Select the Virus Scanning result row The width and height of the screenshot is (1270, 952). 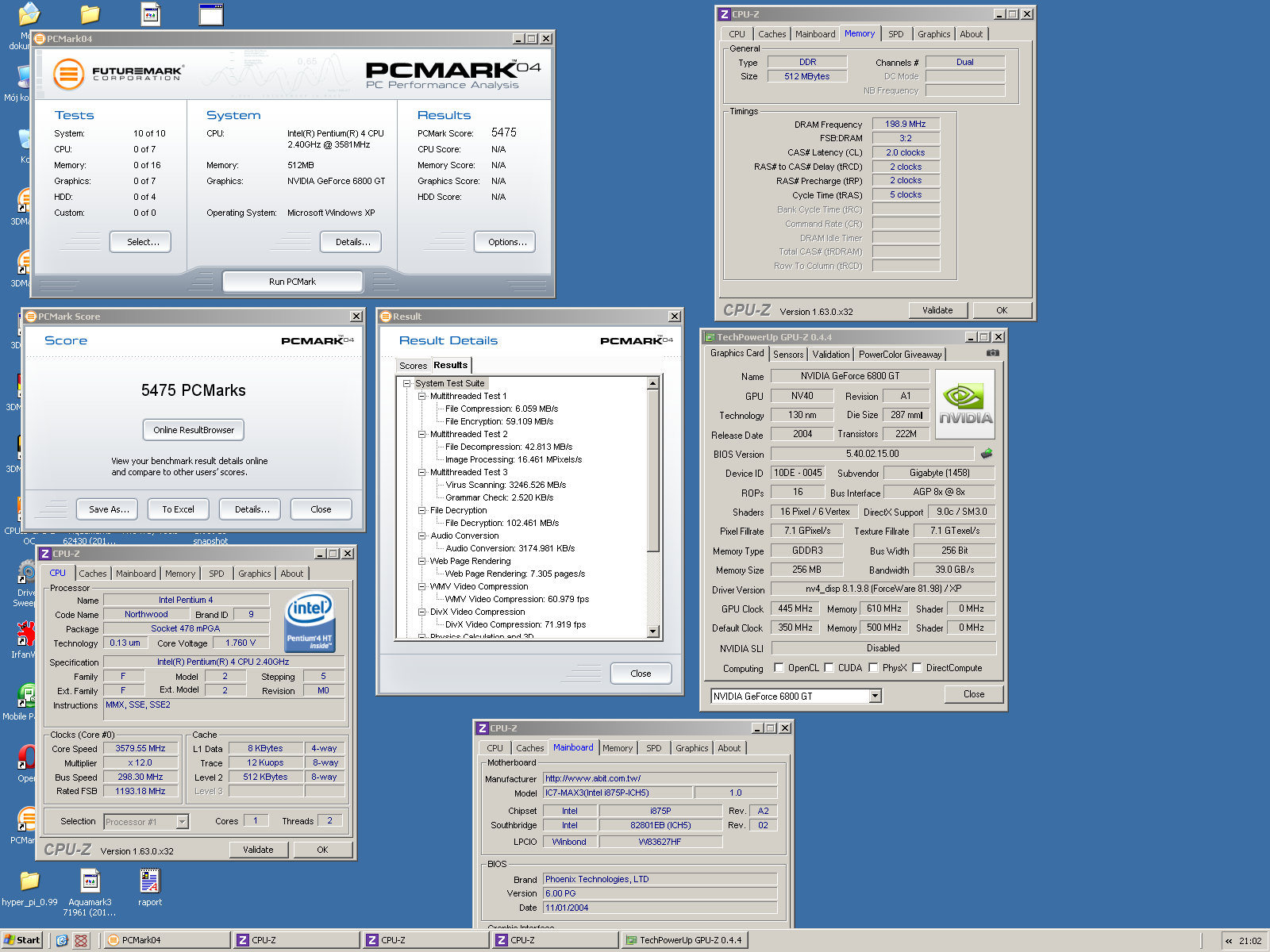tap(506, 485)
